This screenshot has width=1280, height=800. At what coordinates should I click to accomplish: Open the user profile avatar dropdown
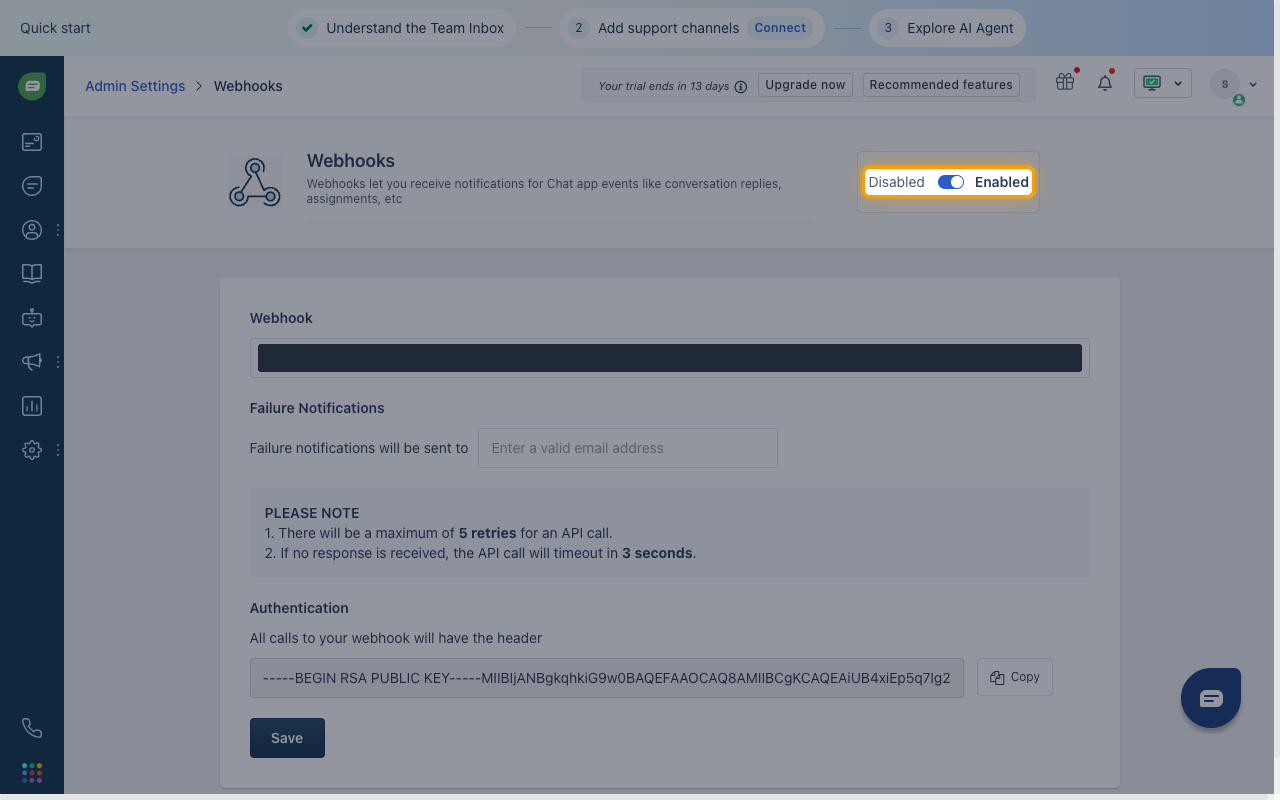(x=1233, y=85)
